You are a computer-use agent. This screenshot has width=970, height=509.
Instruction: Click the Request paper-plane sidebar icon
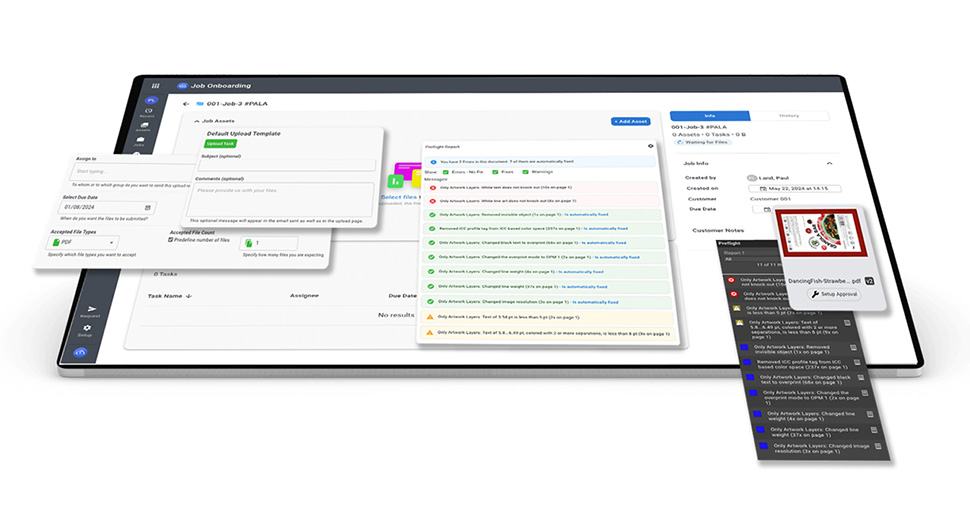93,310
